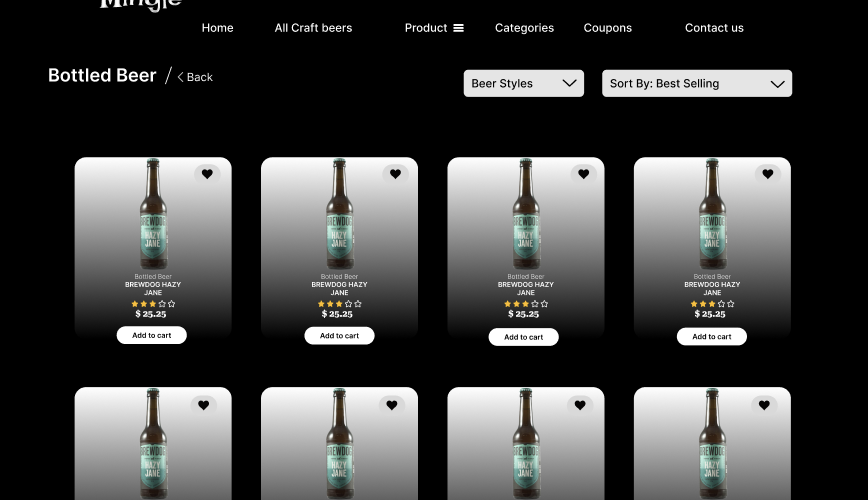Image resolution: width=868 pixels, height=500 pixels.
Task: Go to the Home menu item
Action: pyautogui.click(x=218, y=28)
